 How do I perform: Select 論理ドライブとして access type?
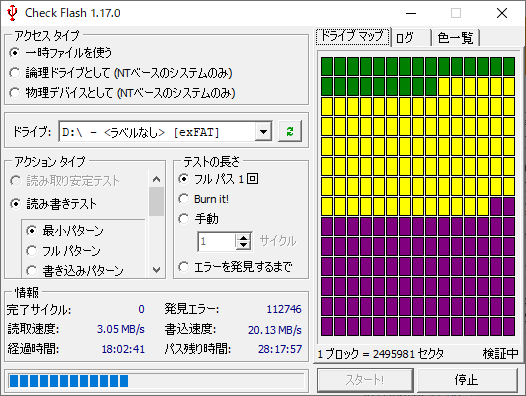(121, 73)
